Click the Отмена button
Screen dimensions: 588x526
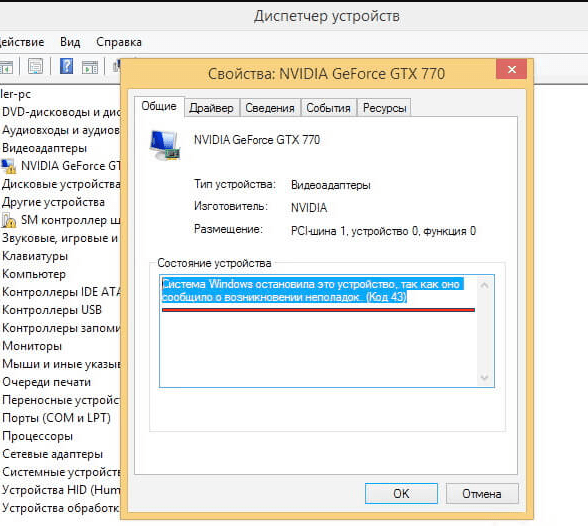coord(482,493)
